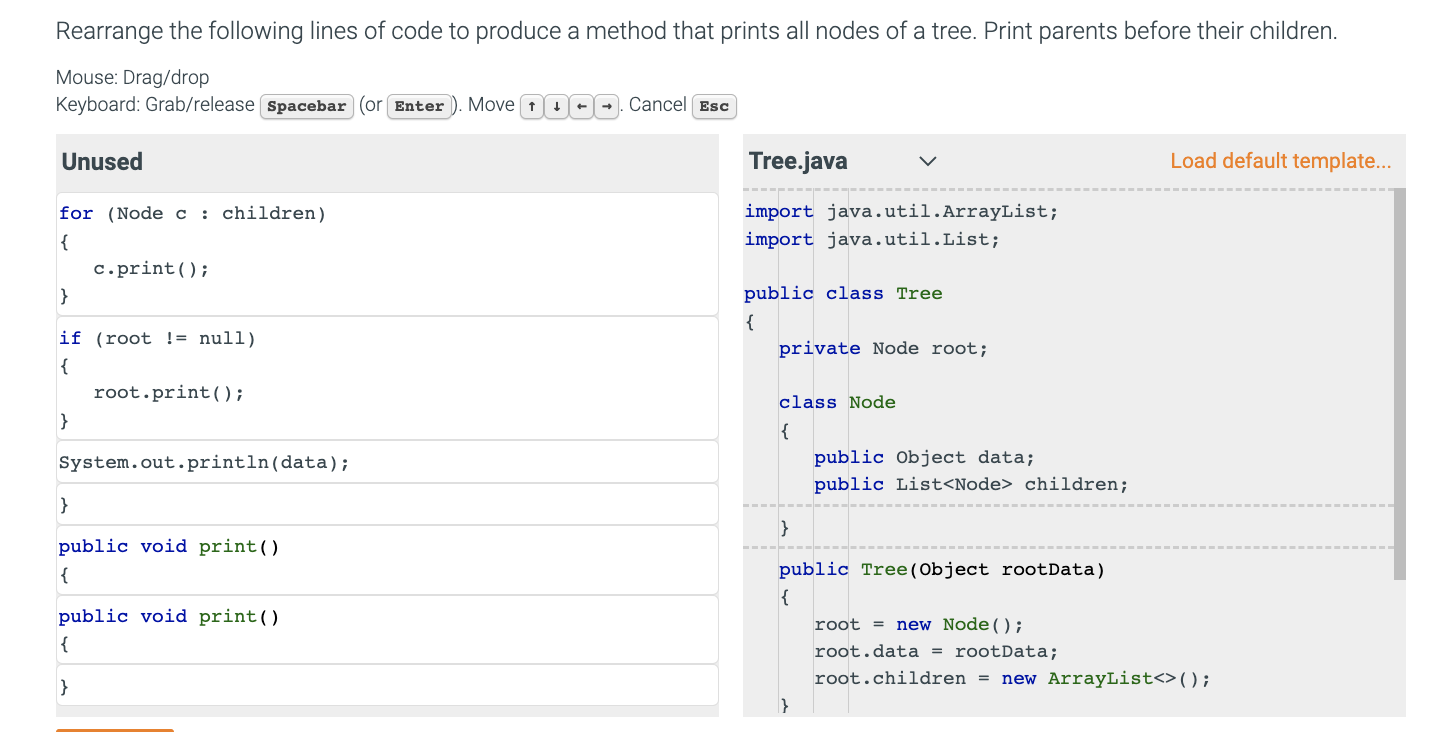
Task: Open the Tree.java file dropdown
Action: [927, 161]
